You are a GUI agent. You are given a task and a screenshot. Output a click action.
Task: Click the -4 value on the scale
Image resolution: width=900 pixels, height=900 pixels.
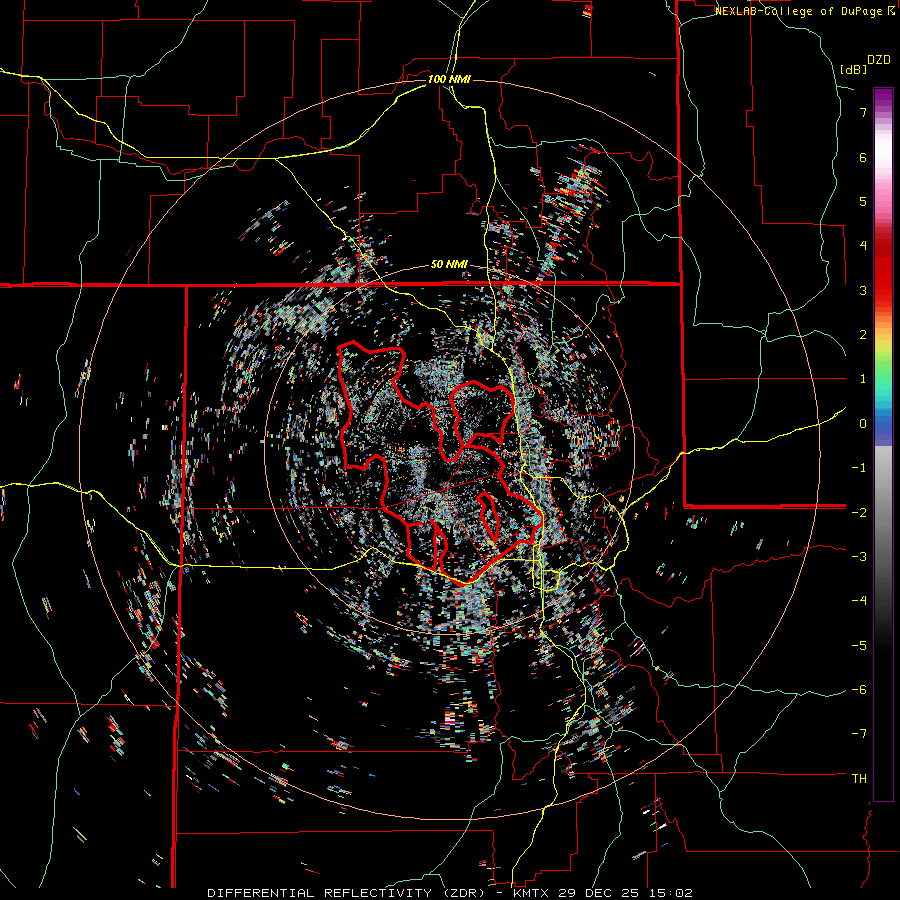[x=859, y=601]
